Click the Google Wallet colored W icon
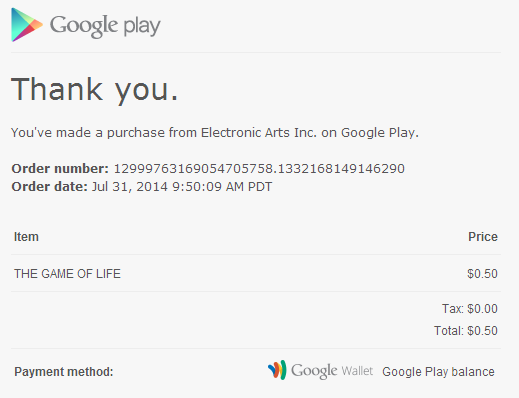 coord(277,370)
